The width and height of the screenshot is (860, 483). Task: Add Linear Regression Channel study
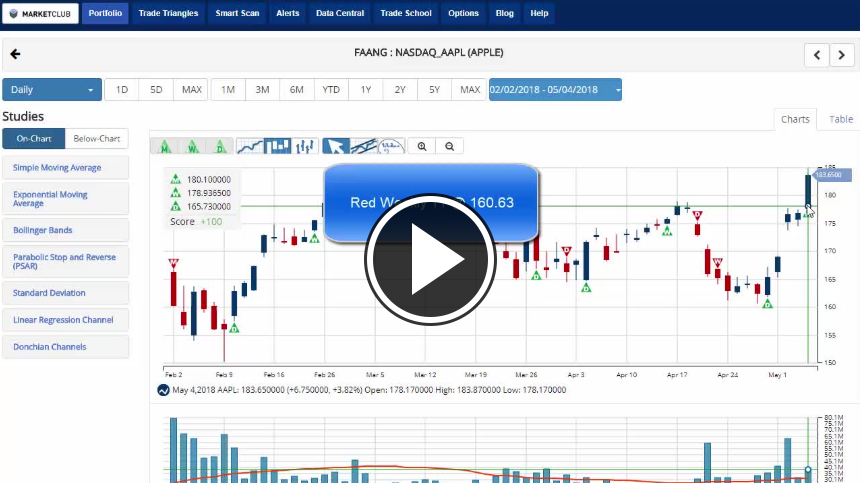(66, 320)
